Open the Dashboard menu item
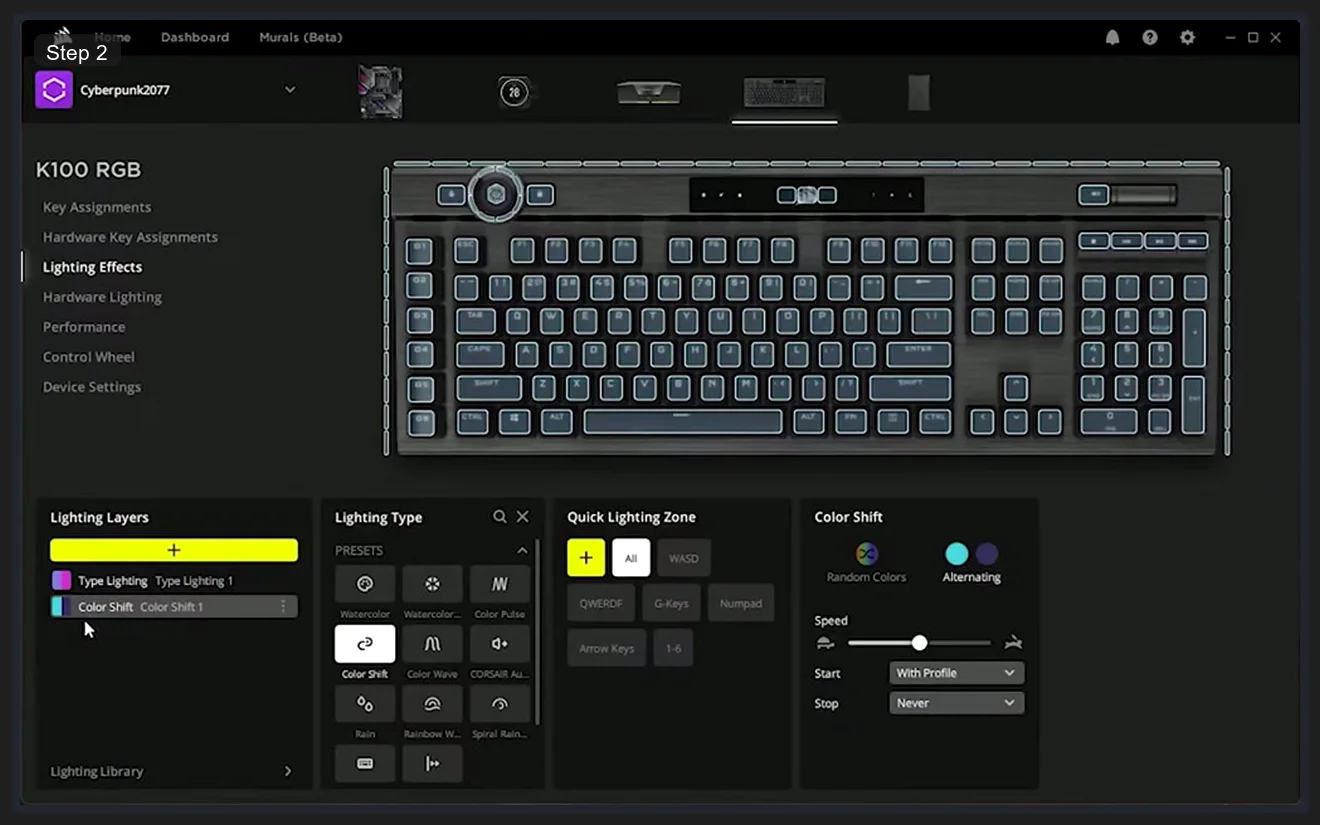1320x825 pixels. pyautogui.click(x=194, y=37)
